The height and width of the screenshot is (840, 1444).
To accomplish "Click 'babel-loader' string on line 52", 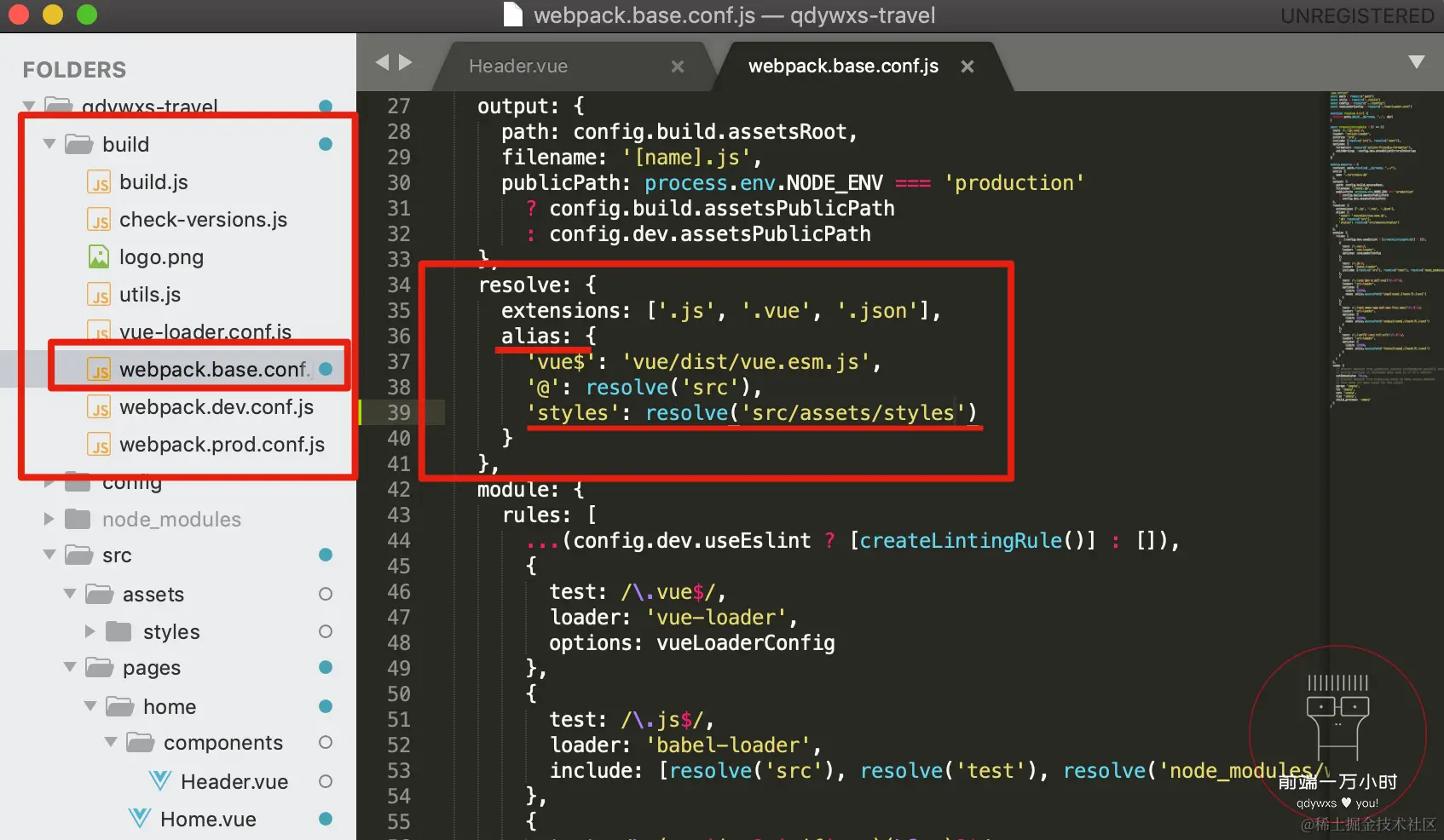I will pyautogui.click(x=727, y=745).
